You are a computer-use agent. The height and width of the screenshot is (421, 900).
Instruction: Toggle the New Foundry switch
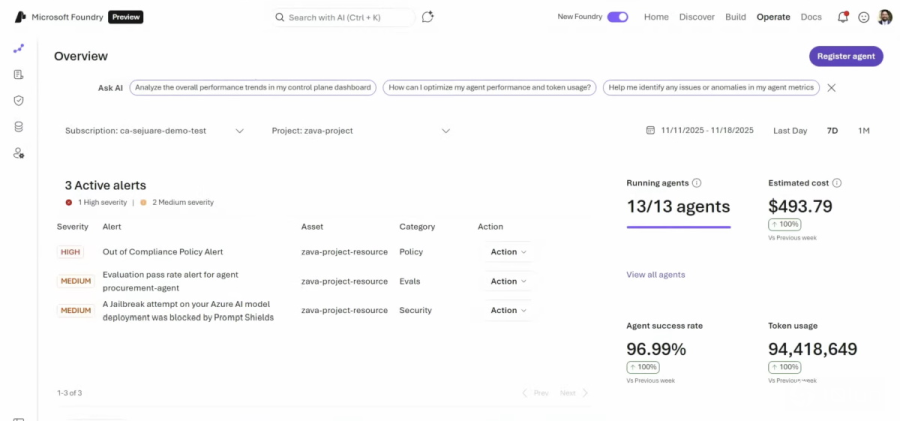coord(617,17)
